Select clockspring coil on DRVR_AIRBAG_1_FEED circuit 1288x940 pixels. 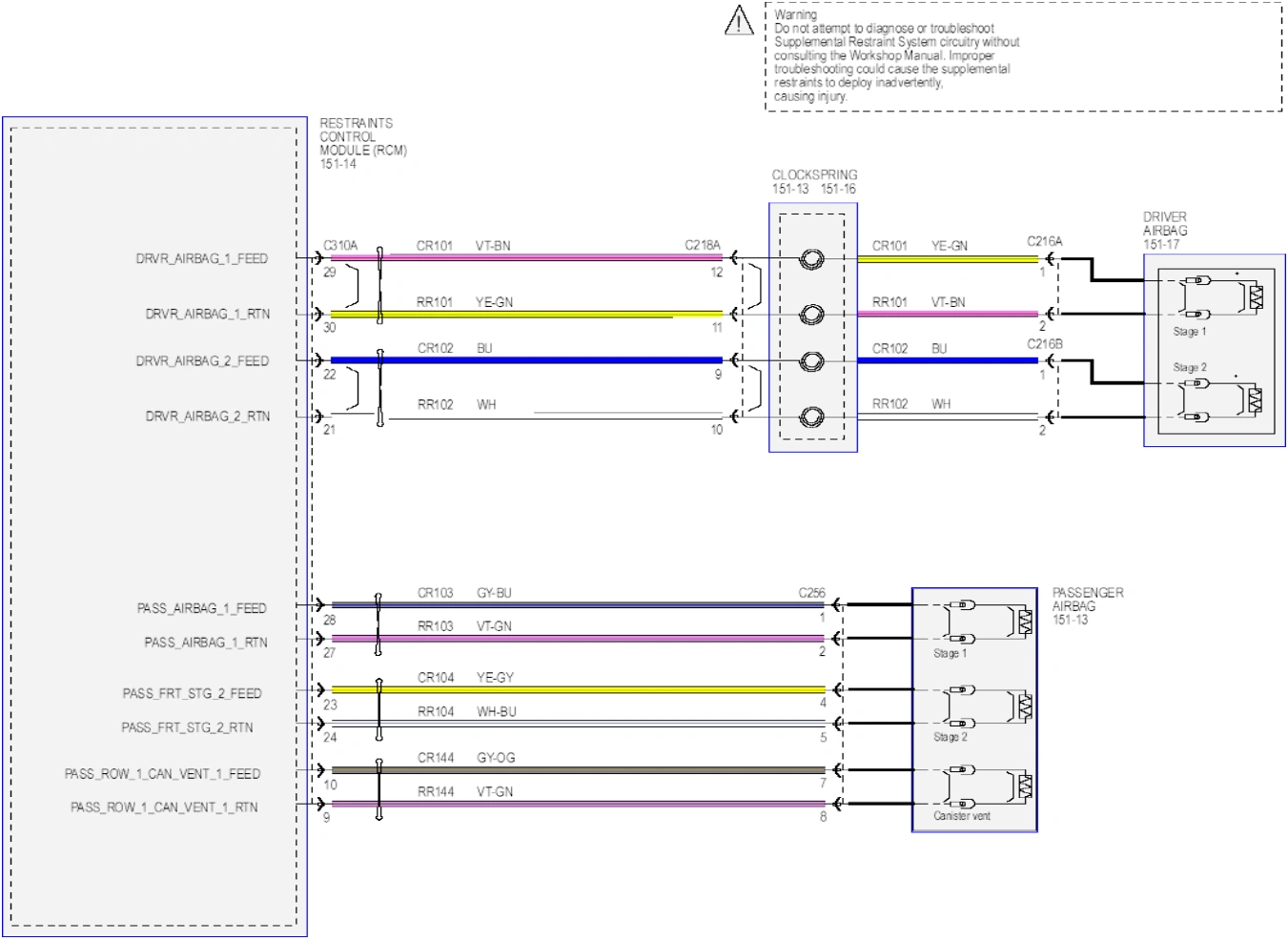(x=811, y=258)
